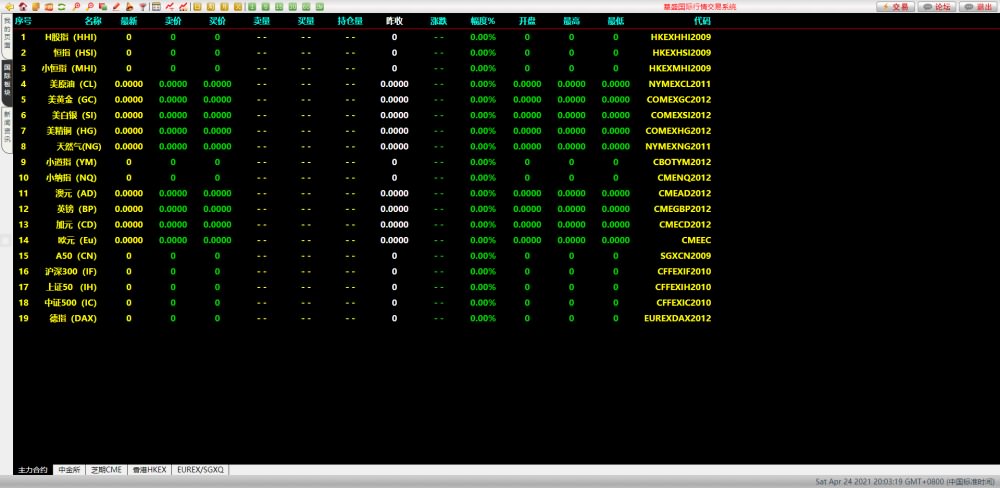Click the 退出 button
Image resolution: width=1000 pixels, height=488 pixels.
[x=978, y=7]
